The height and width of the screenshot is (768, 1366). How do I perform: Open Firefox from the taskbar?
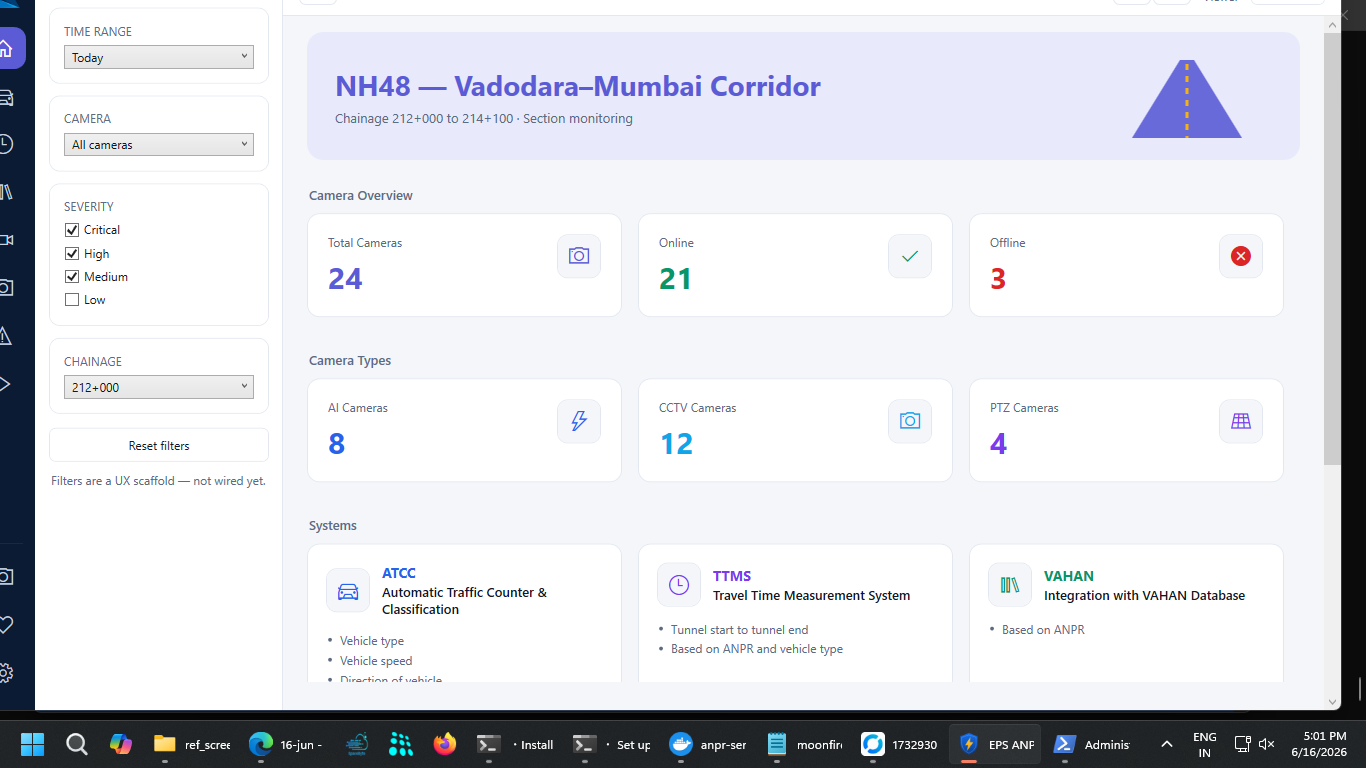445,744
